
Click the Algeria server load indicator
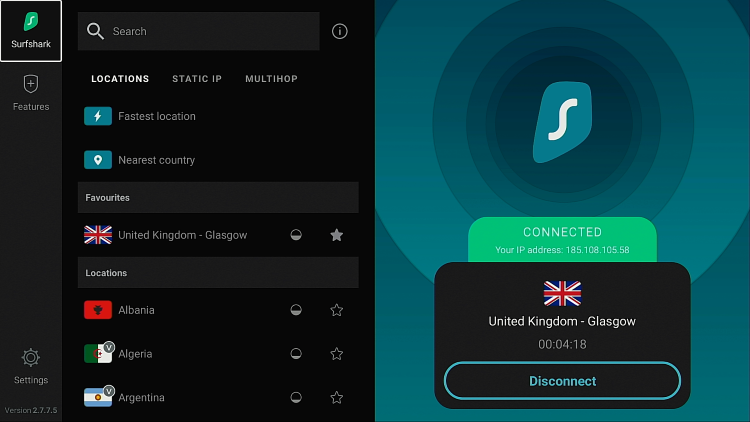pos(296,354)
